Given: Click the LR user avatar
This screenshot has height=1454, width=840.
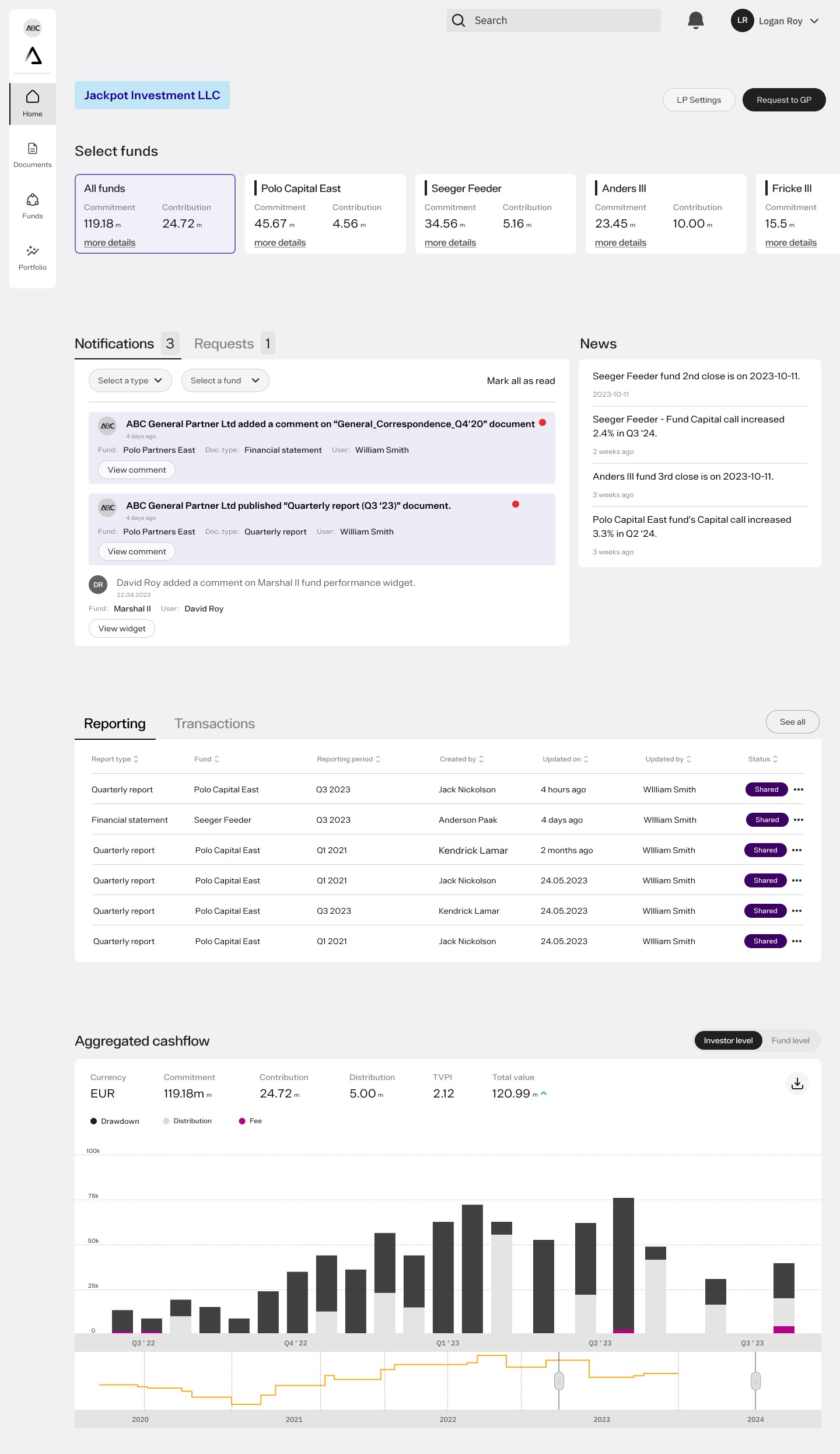Looking at the screenshot, I should (x=742, y=20).
